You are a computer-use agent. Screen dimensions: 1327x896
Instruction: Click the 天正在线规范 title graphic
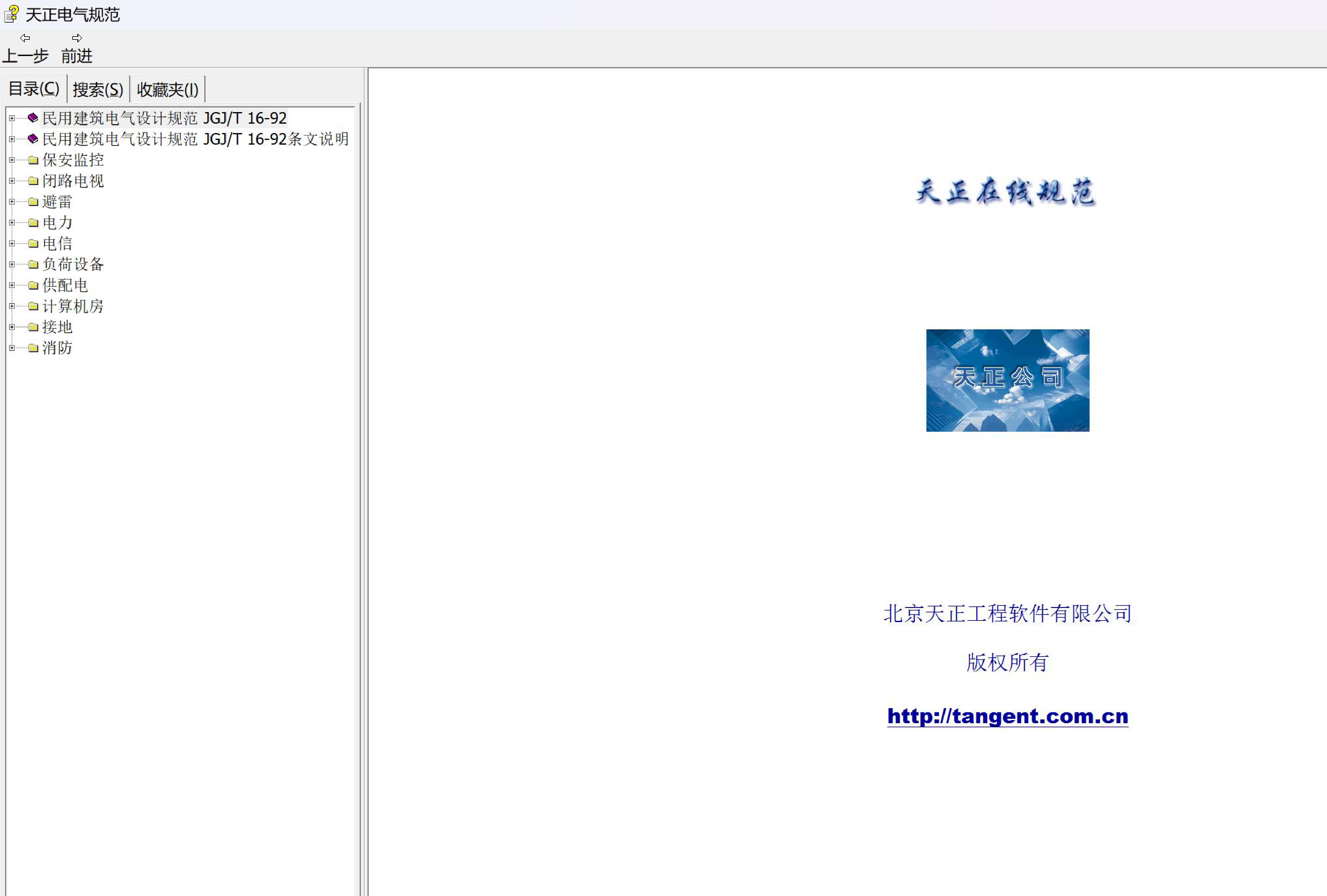tap(1006, 191)
